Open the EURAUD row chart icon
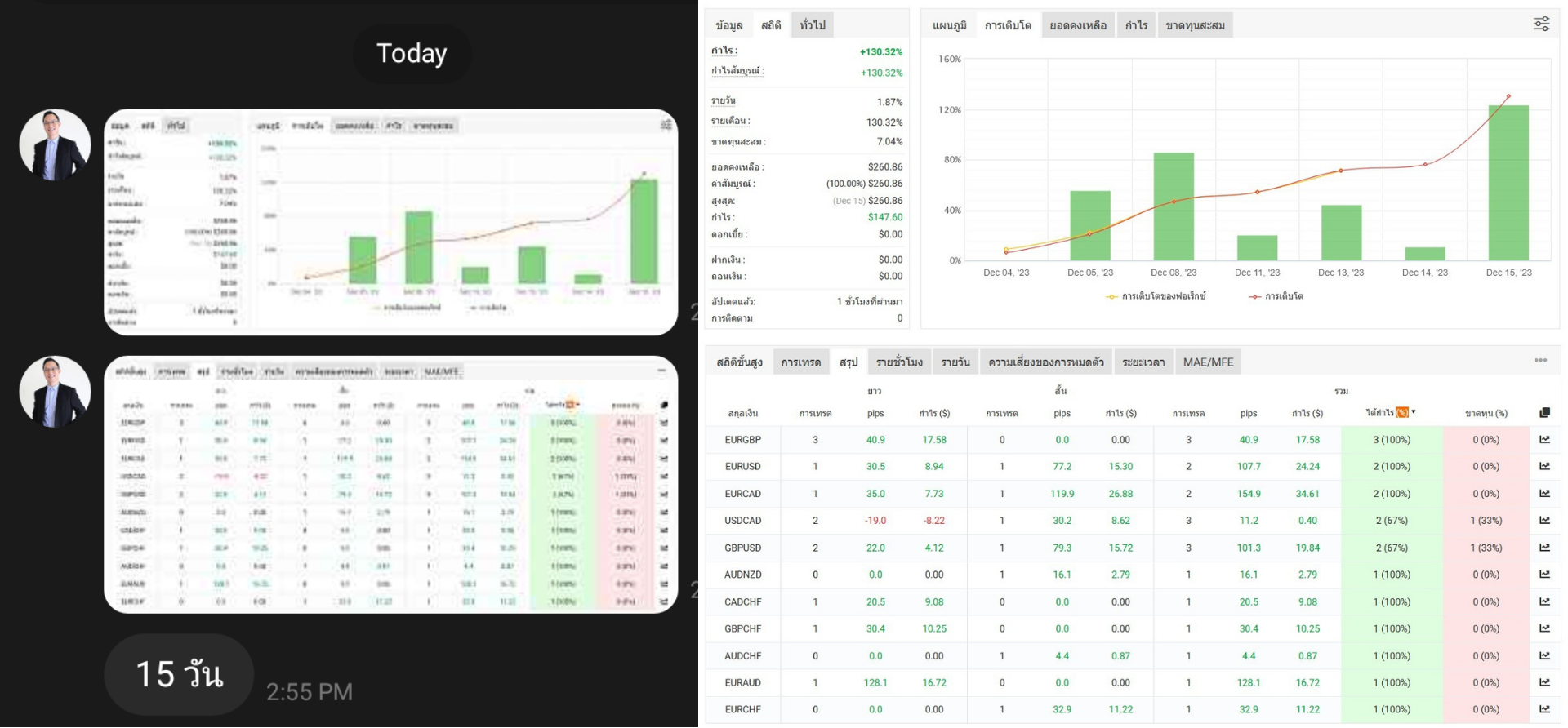 [x=1544, y=682]
